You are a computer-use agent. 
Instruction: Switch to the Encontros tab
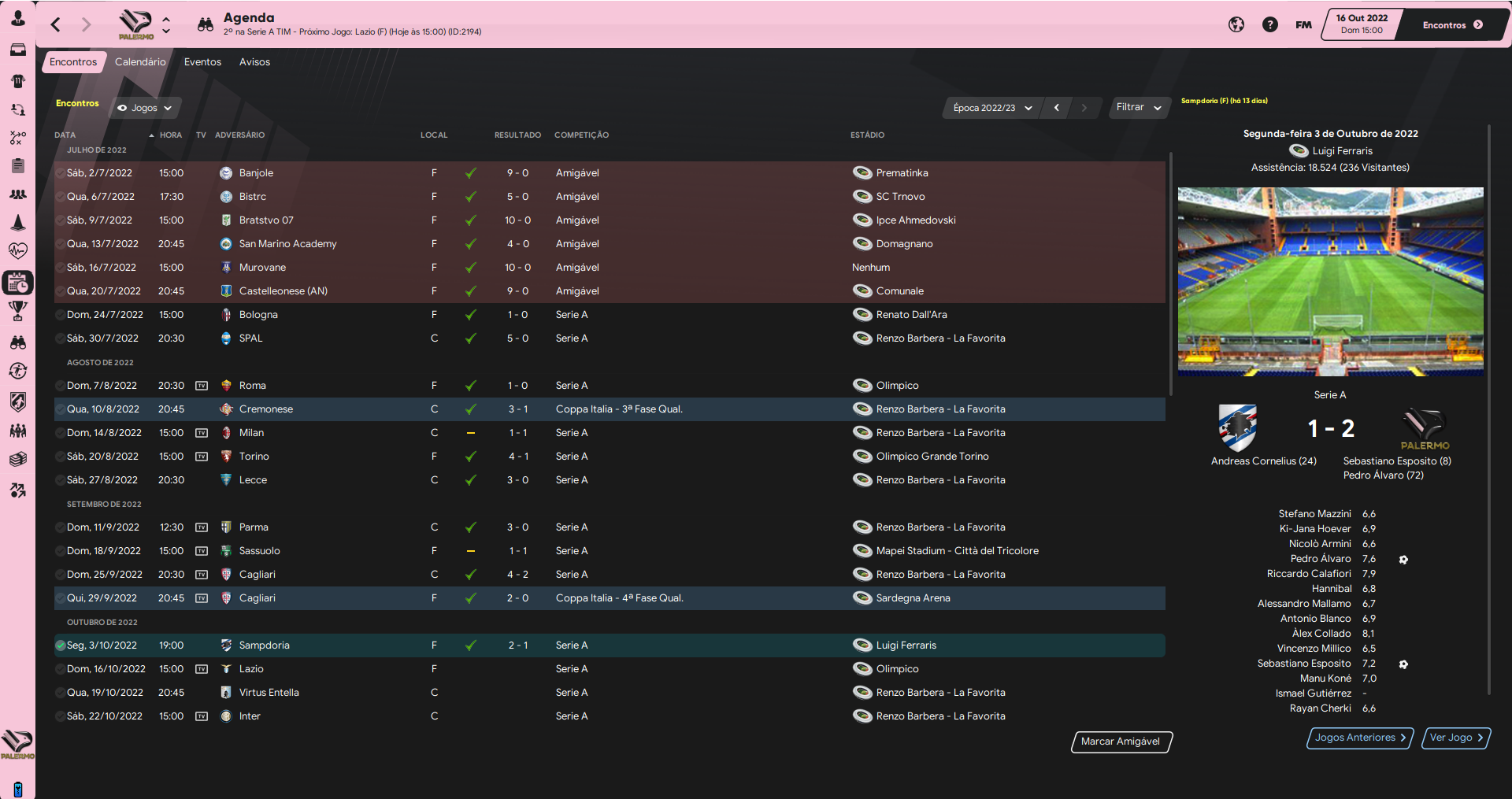(73, 62)
